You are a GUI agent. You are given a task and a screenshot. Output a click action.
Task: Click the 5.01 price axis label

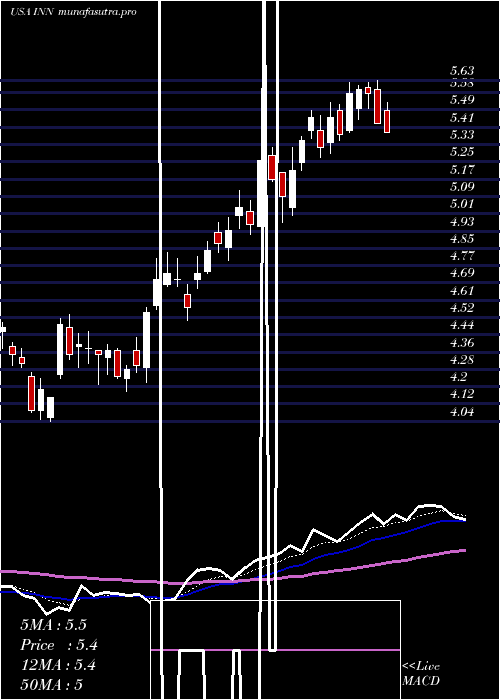tap(462, 204)
